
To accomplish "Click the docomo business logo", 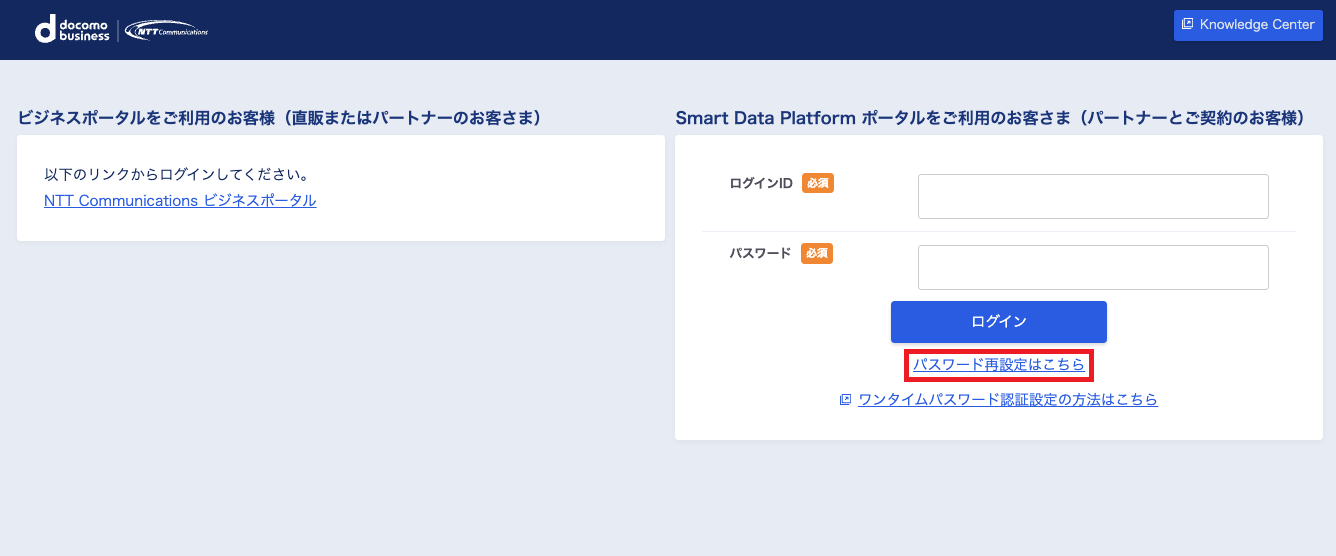I will coord(72,30).
